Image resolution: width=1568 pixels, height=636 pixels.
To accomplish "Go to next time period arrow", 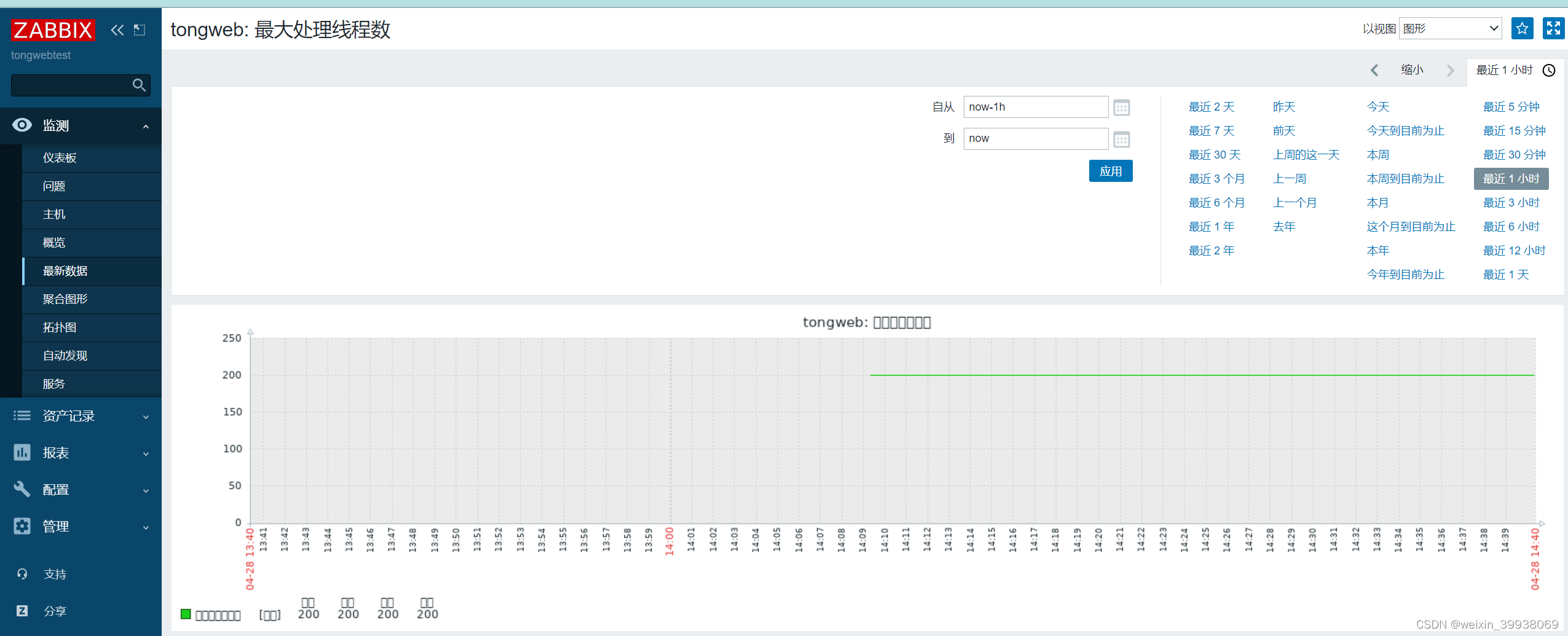I will point(1451,70).
